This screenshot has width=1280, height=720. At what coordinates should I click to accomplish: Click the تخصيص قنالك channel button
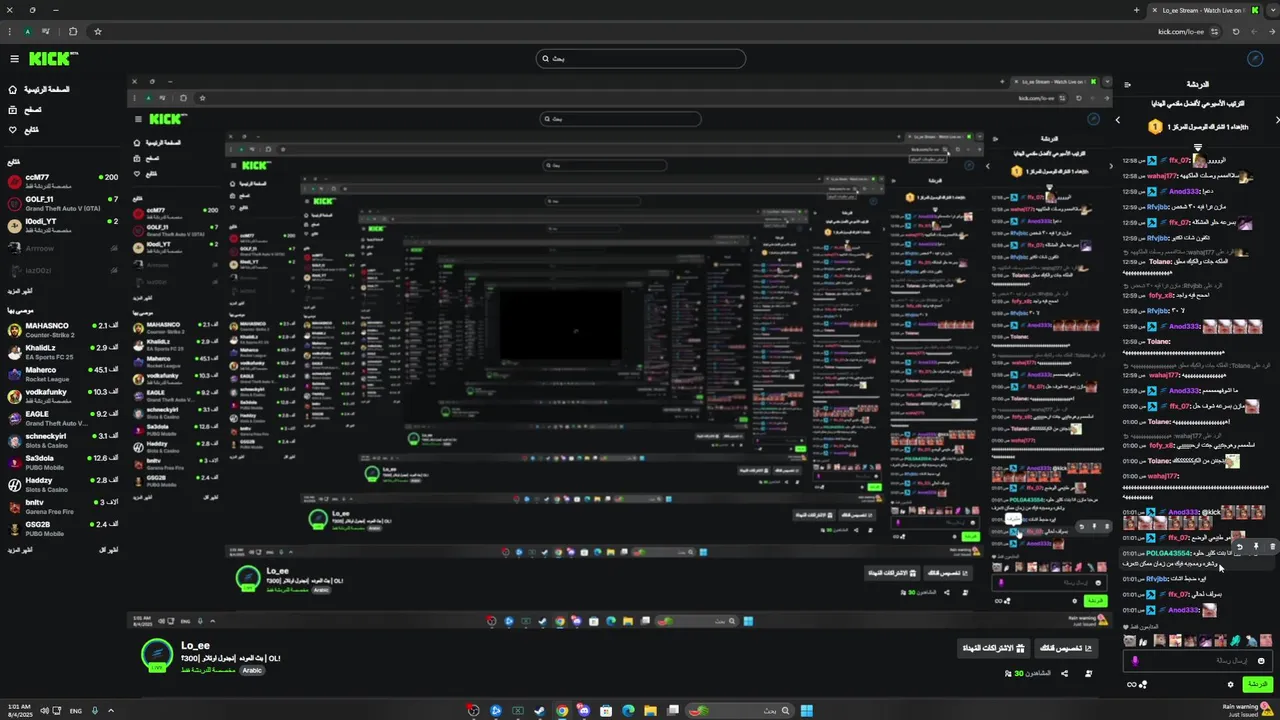click(x=1067, y=649)
